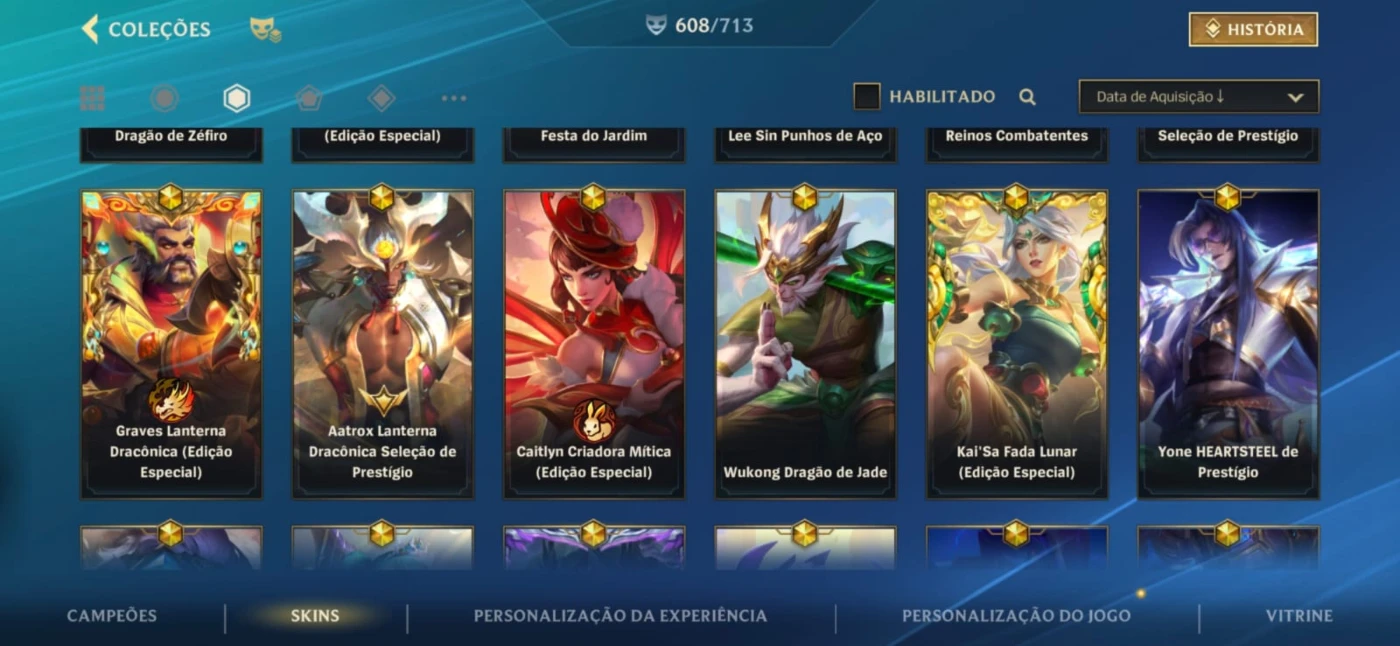Screen dimensions: 1400x646
Task: Open the Vitrine tab
Action: click(1299, 616)
